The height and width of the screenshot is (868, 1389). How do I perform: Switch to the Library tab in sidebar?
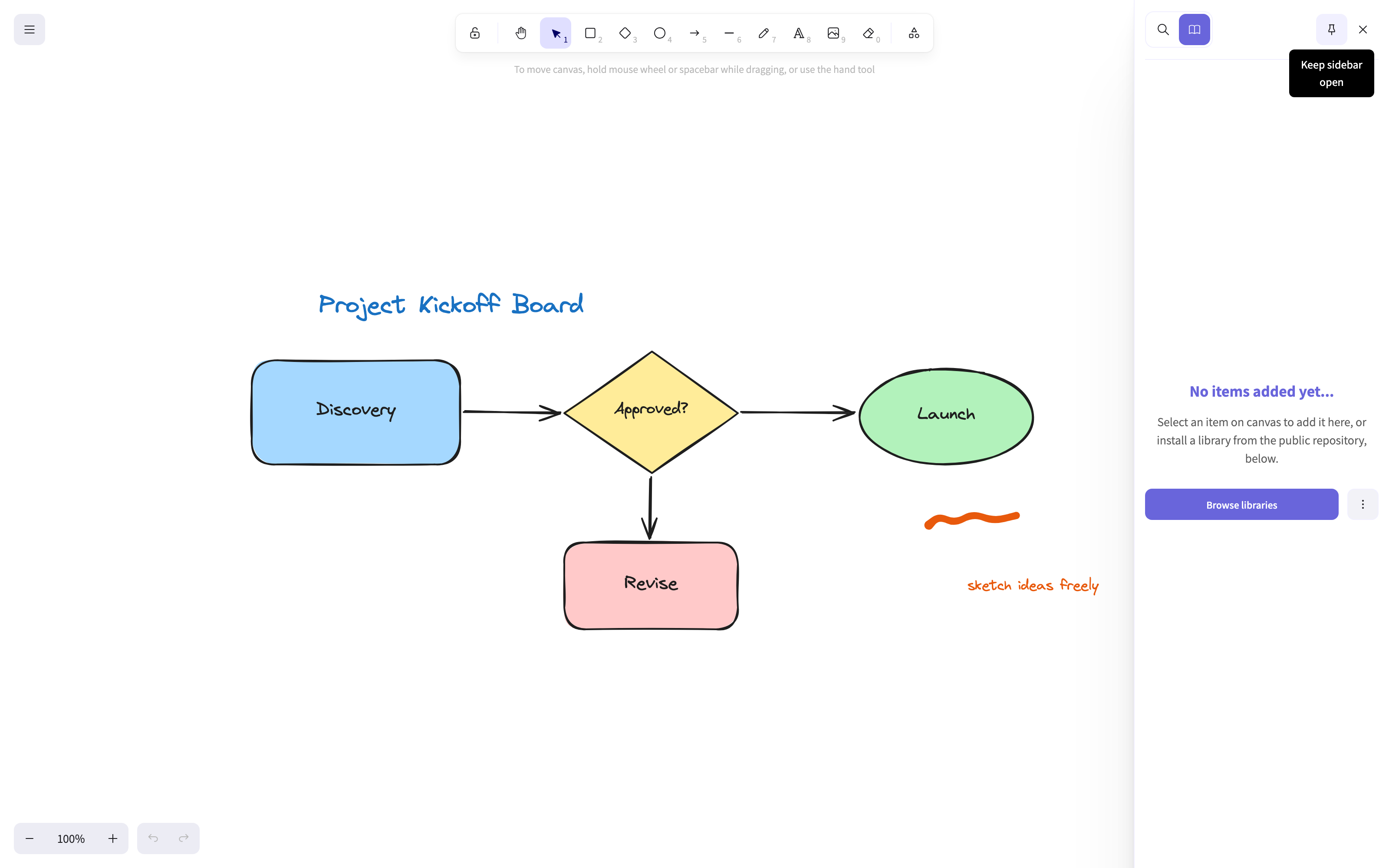click(x=1195, y=29)
